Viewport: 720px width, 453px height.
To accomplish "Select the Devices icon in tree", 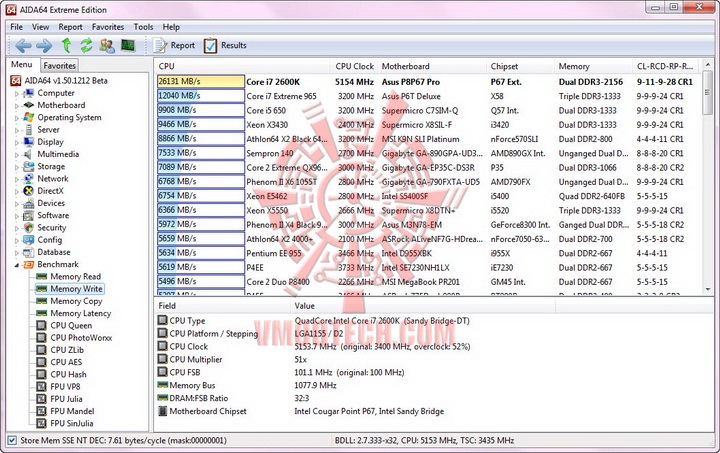I will coord(28,203).
